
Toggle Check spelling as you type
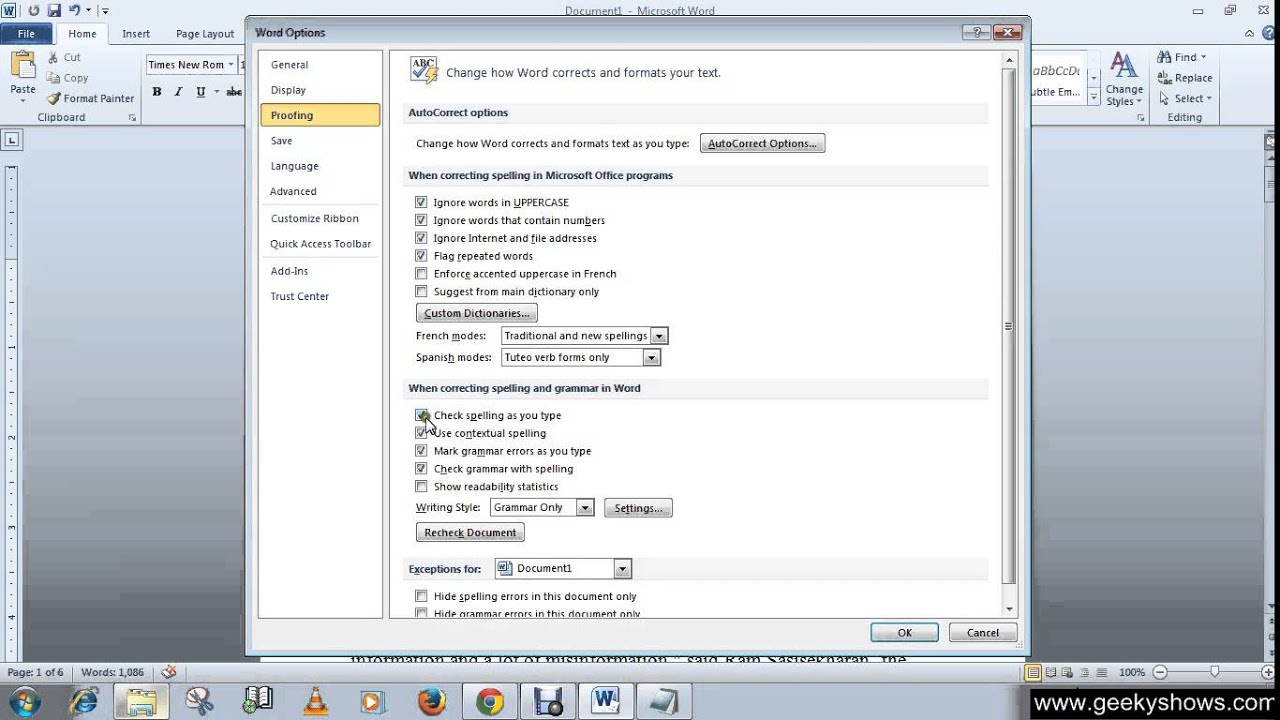(x=421, y=415)
